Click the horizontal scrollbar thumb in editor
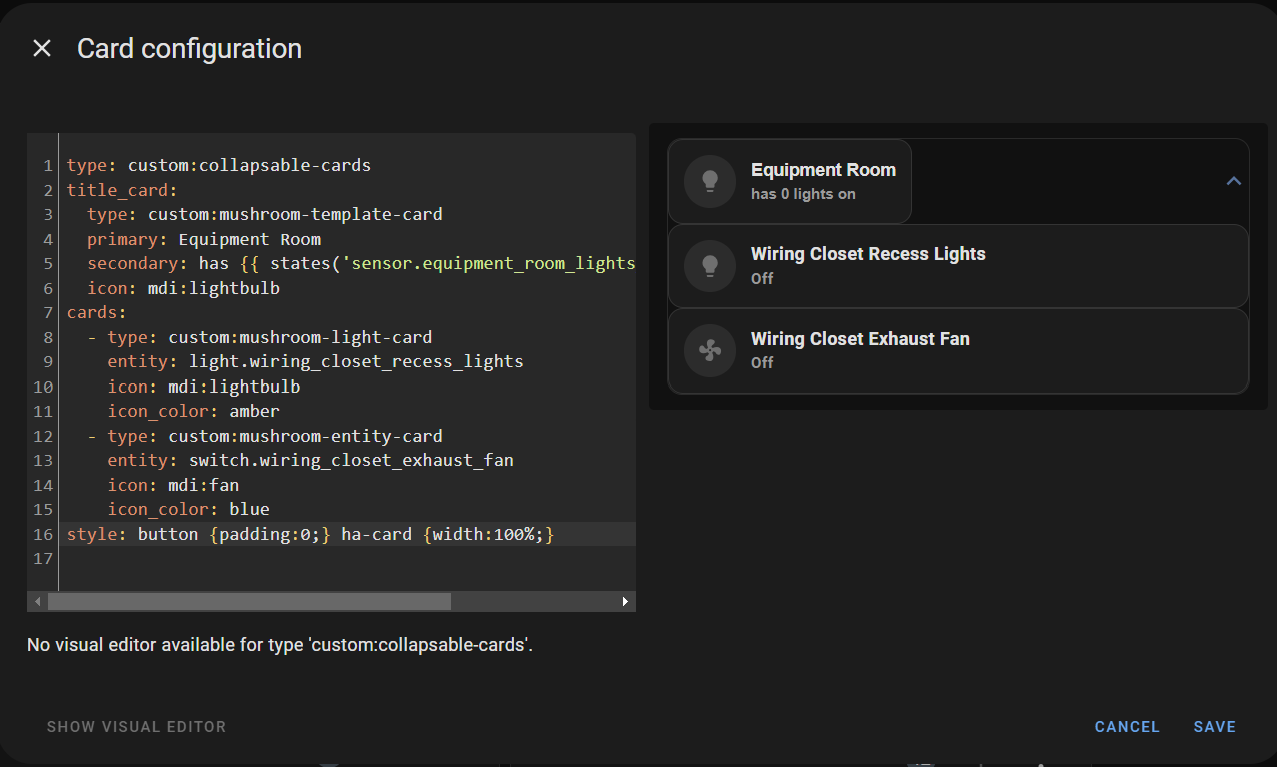This screenshot has width=1278, height=768. pos(249,602)
